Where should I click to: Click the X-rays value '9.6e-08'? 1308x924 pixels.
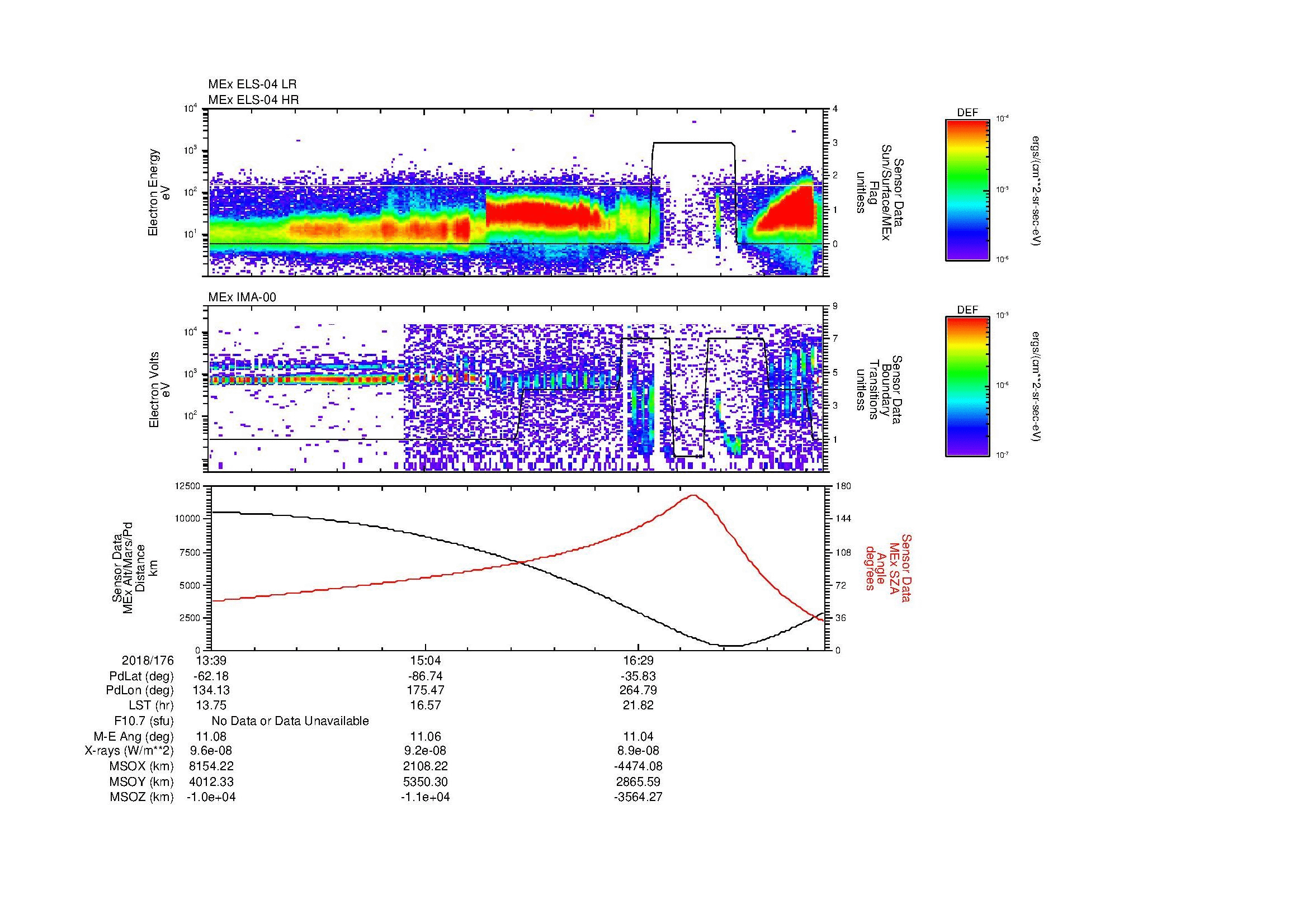(211, 751)
